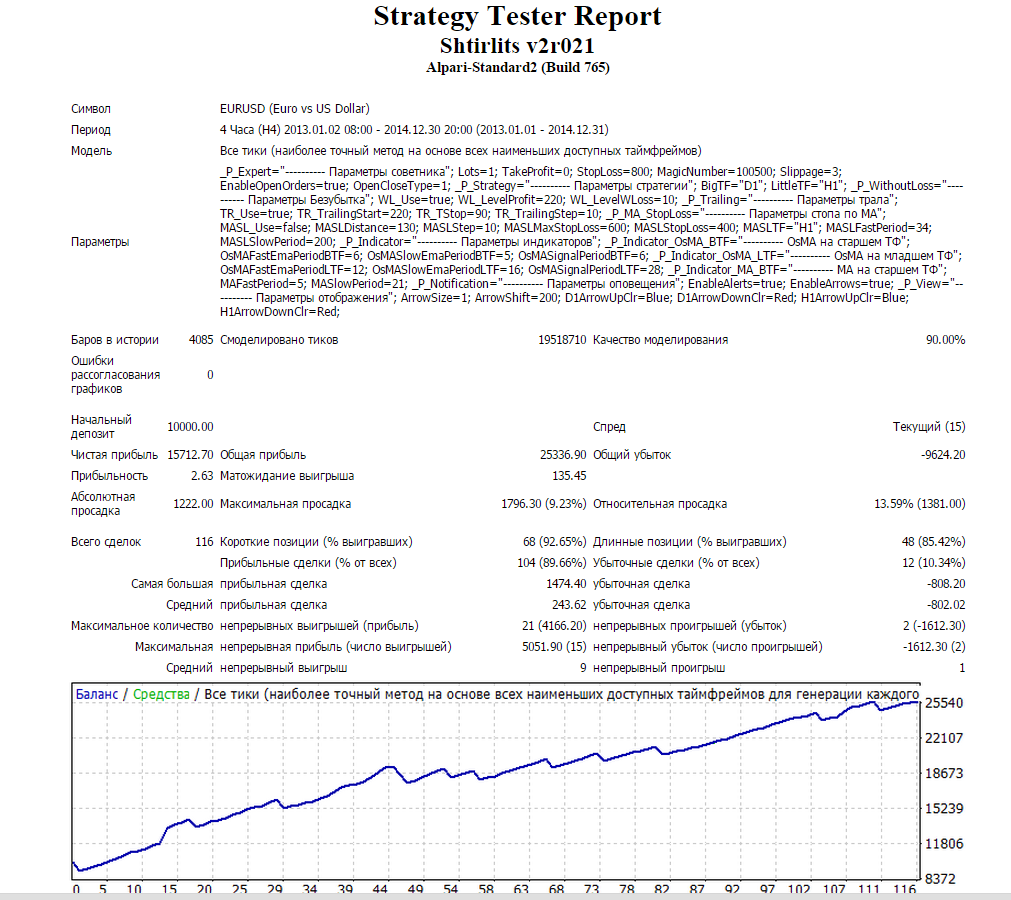Click Длинные позиции (% выигравших) label
Image resolution: width=1011 pixels, height=900 pixels.
coord(689,542)
